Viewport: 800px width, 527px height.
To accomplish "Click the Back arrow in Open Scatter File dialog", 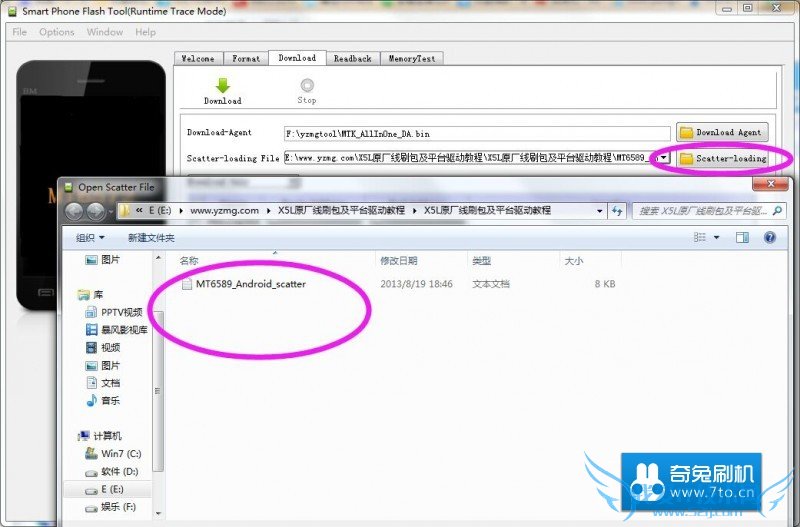I will pyautogui.click(x=74, y=211).
